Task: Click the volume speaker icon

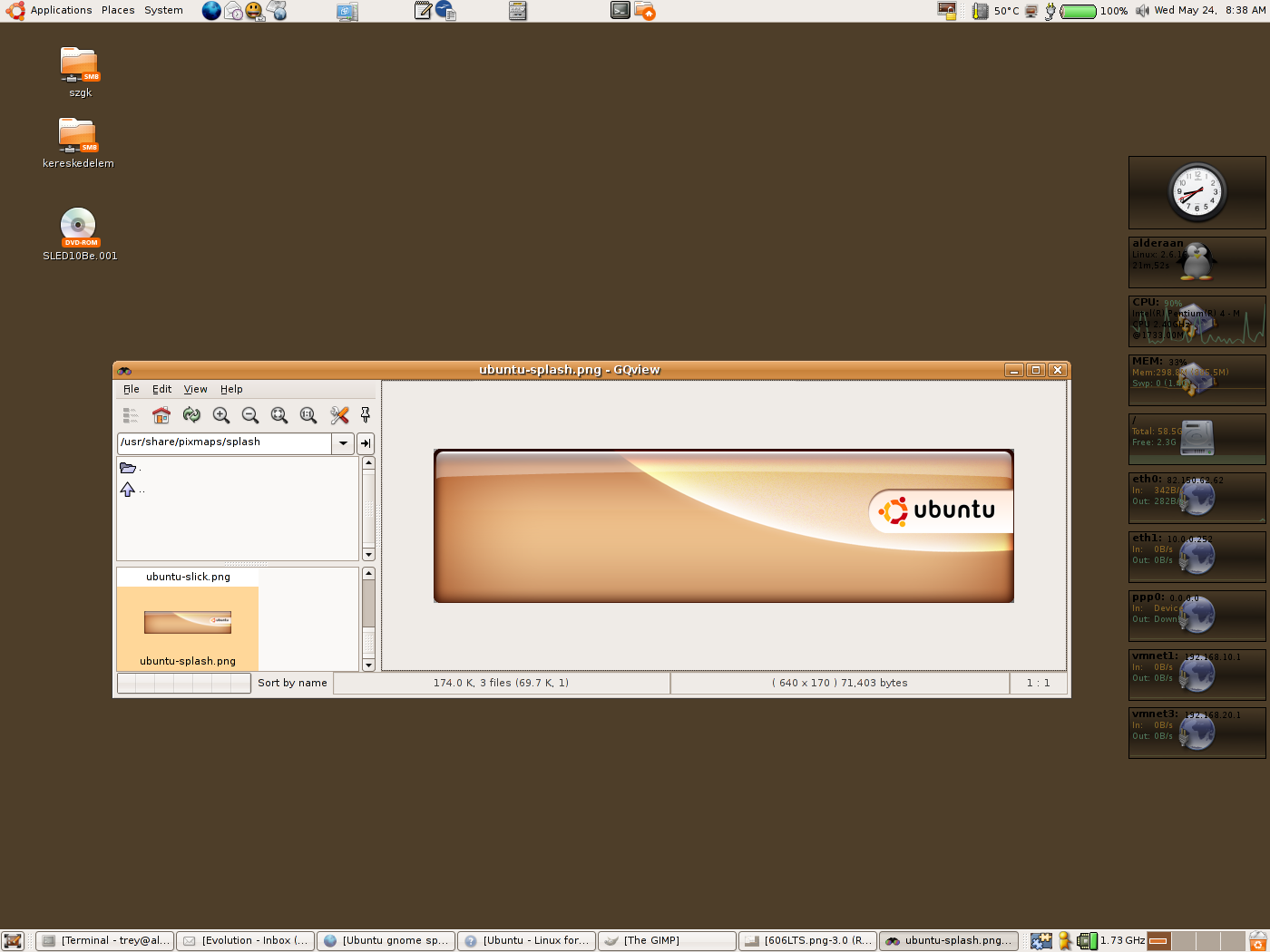Action: (1141, 11)
